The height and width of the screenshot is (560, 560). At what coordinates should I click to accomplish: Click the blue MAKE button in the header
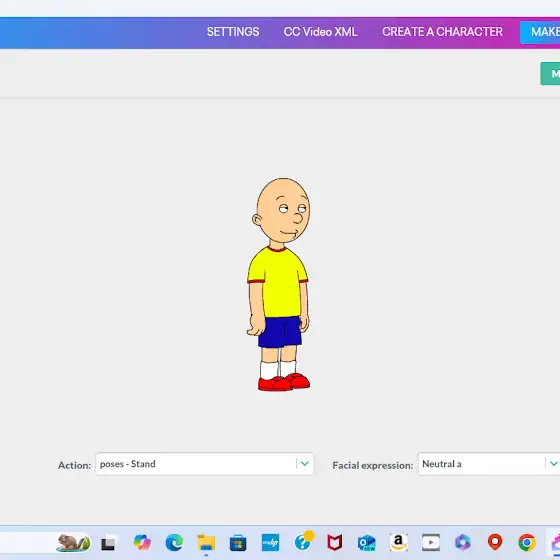[x=540, y=32]
